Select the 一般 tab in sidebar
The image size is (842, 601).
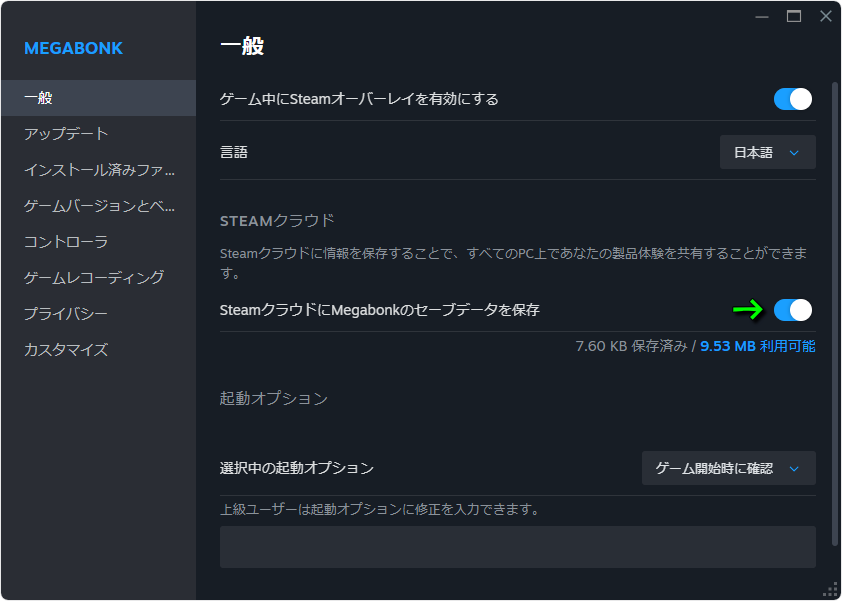(x=38, y=98)
